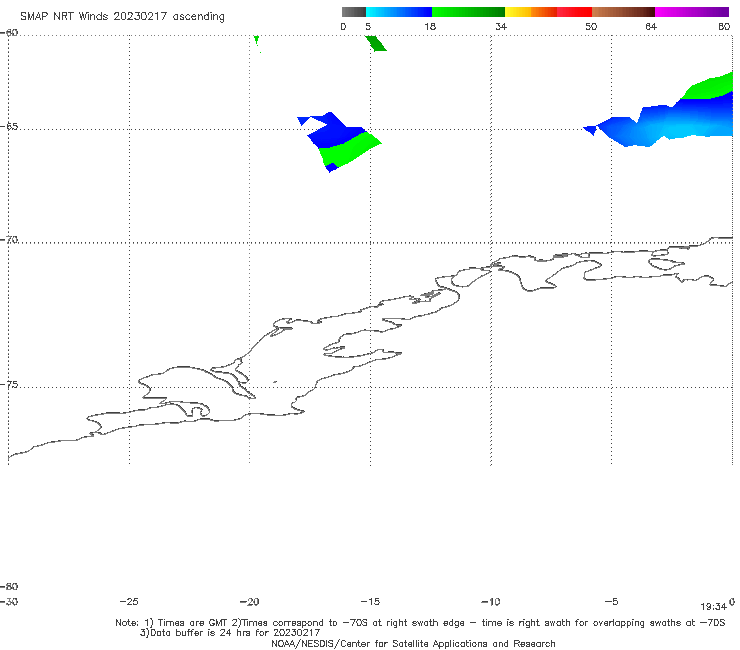Click the credit 'NOAA/NESDIS/Center for Satellite Applications and Research'

point(413,643)
